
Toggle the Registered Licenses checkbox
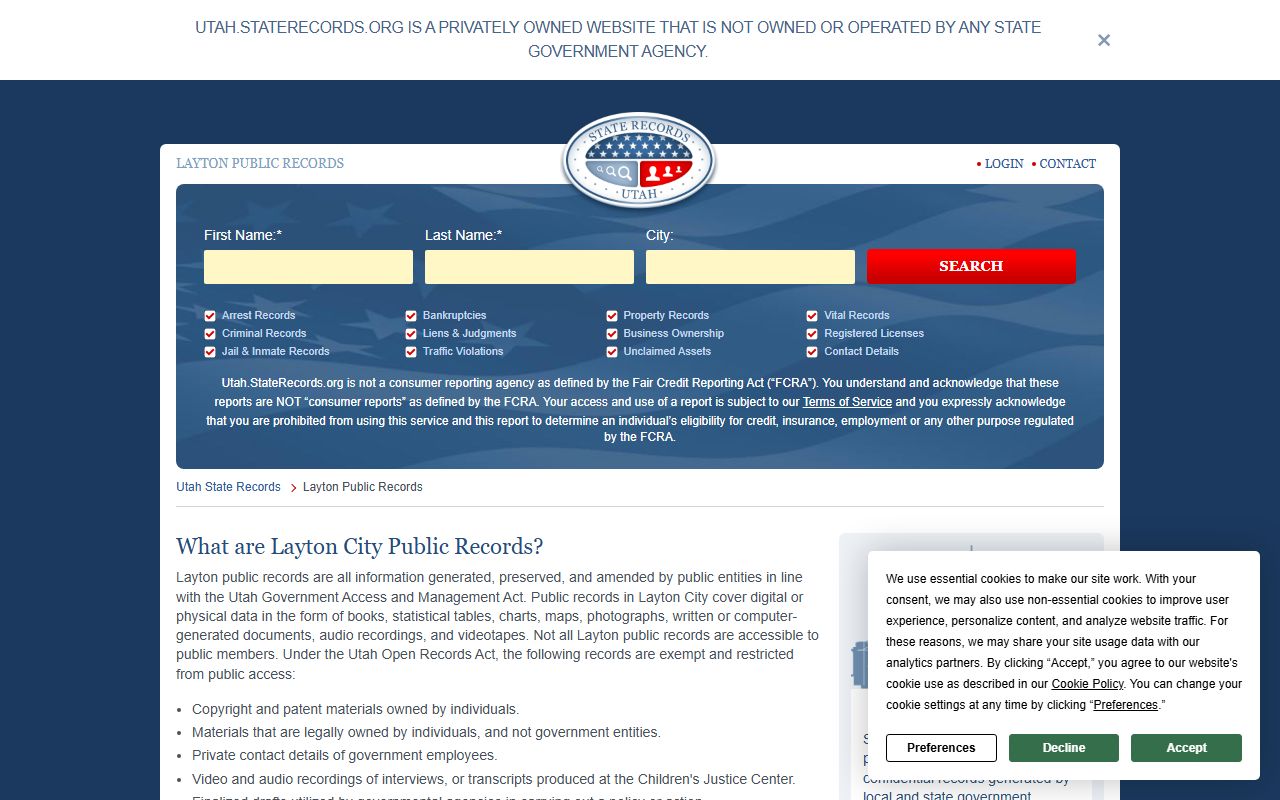tap(813, 334)
